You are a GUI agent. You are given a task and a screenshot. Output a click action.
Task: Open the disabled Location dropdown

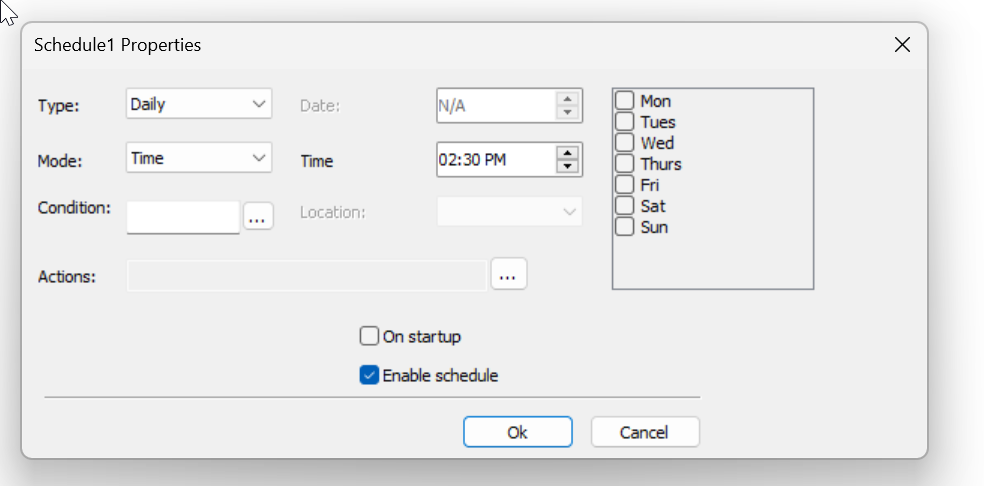(510, 212)
